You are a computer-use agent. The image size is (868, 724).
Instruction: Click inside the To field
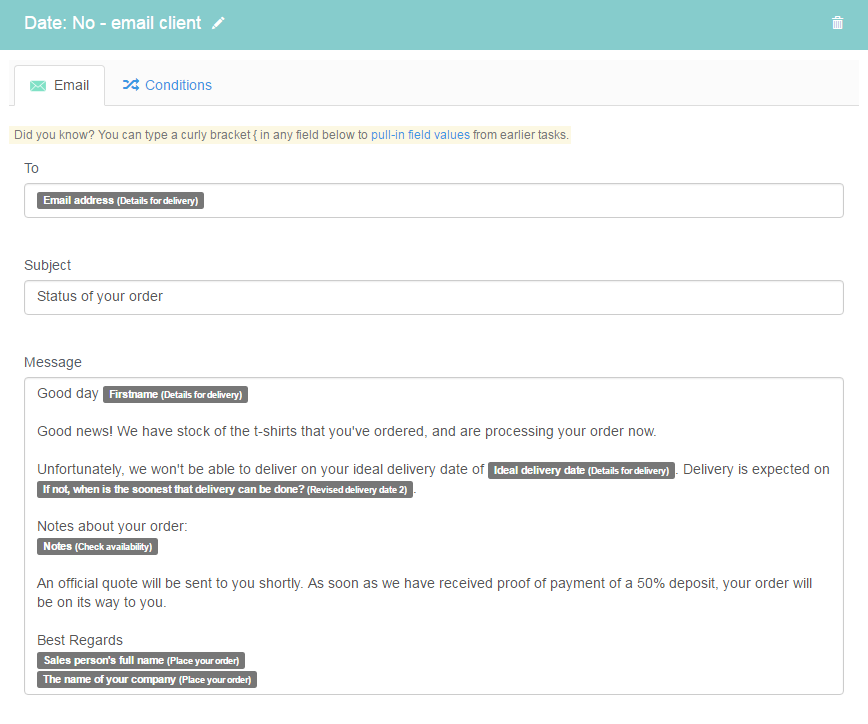click(x=433, y=200)
